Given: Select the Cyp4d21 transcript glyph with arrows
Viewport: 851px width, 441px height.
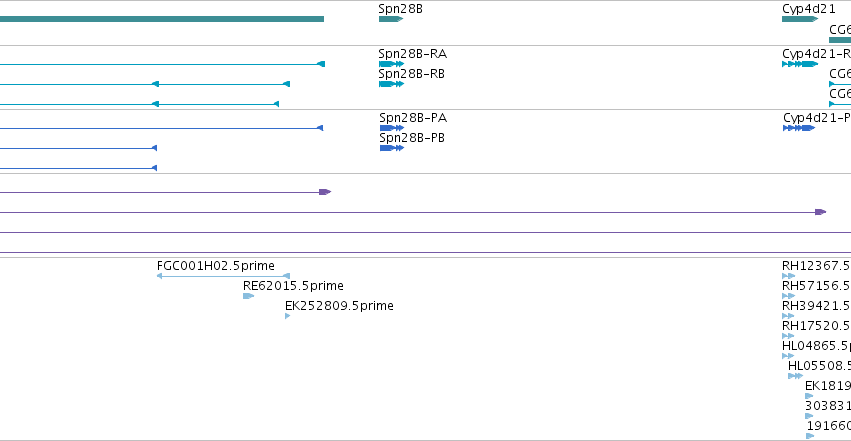Looking at the screenshot, I should [800, 64].
